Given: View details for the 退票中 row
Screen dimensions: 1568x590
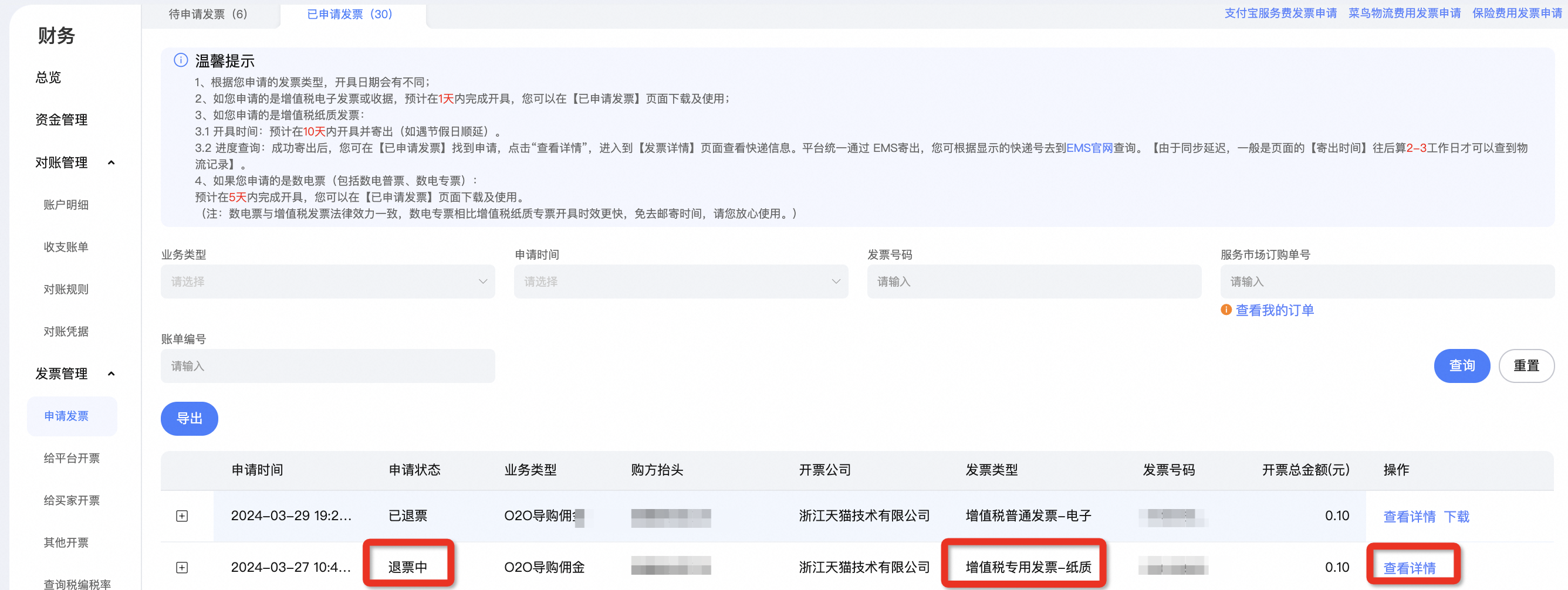Looking at the screenshot, I should [1409, 568].
